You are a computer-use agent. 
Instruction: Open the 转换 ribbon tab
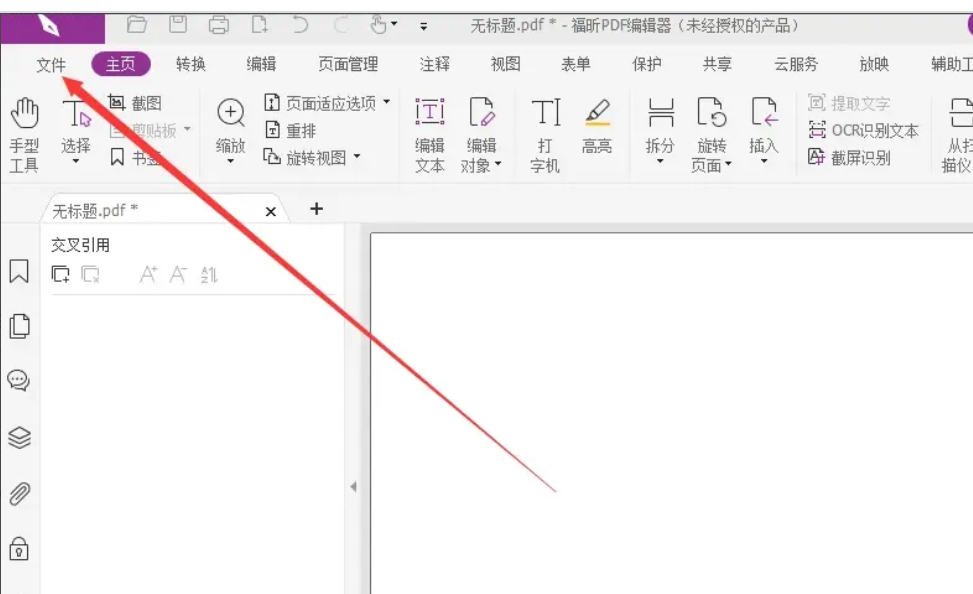[191, 64]
